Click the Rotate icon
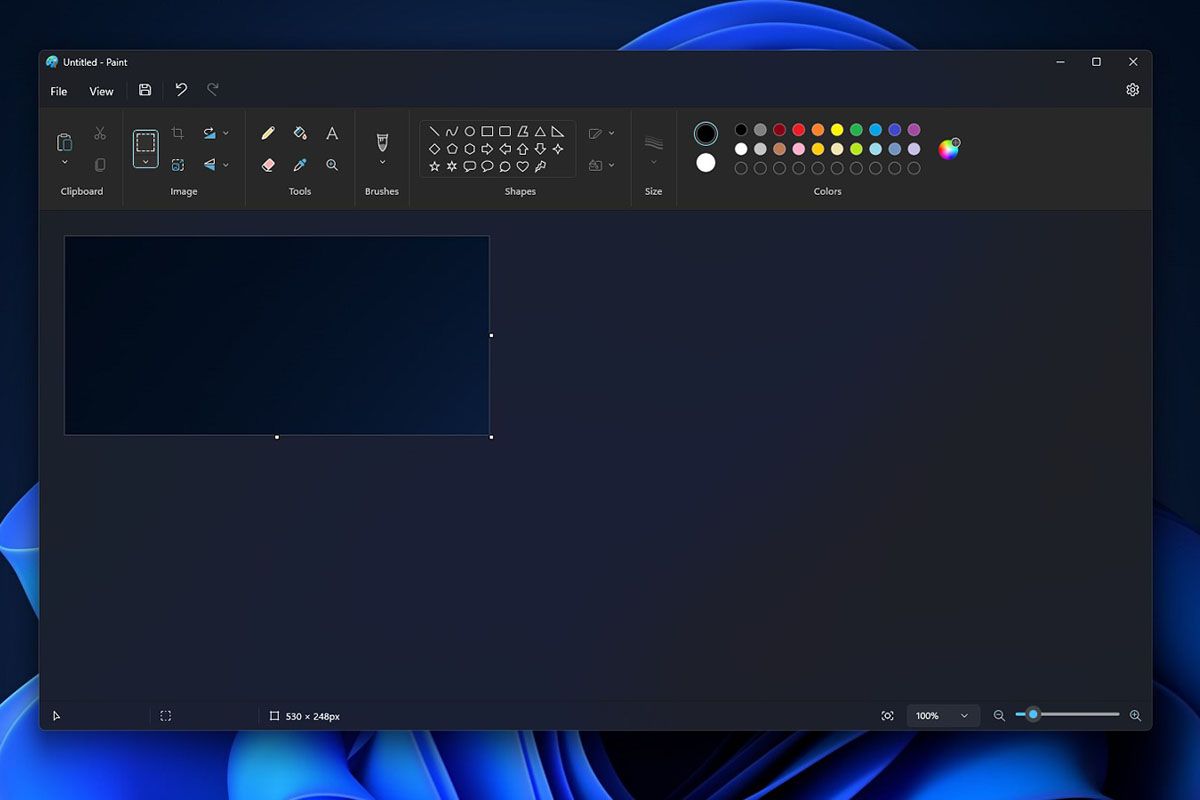This screenshot has width=1200, height=800. coord(209,133)
